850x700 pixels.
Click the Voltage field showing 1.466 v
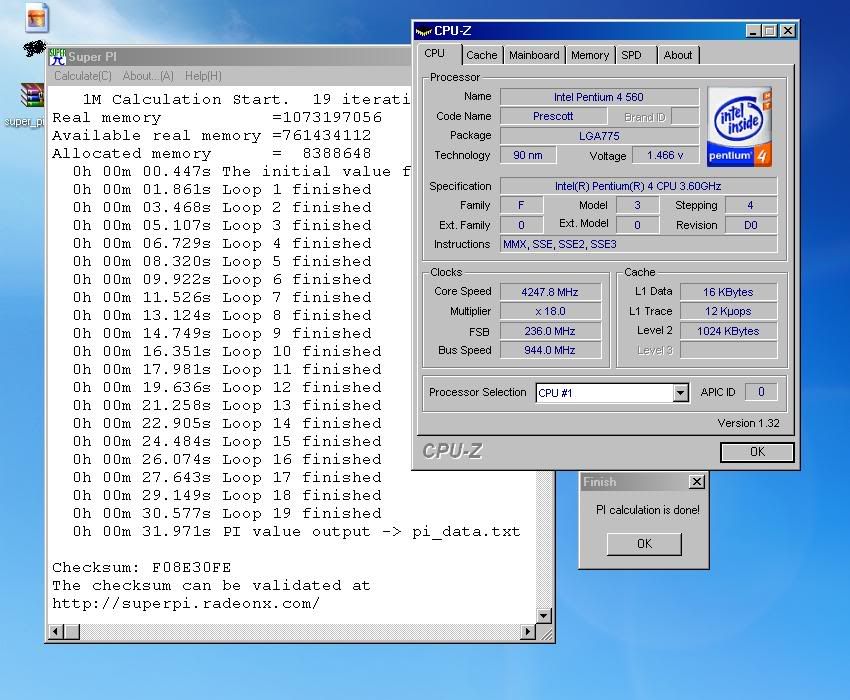pyautogui.click(x=665, y=156)
